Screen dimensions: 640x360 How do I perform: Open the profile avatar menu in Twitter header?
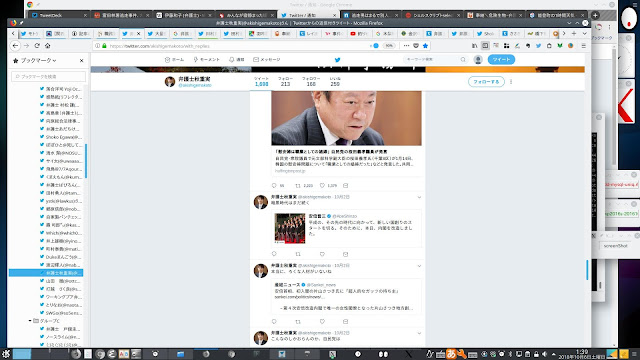click(478, 60)
